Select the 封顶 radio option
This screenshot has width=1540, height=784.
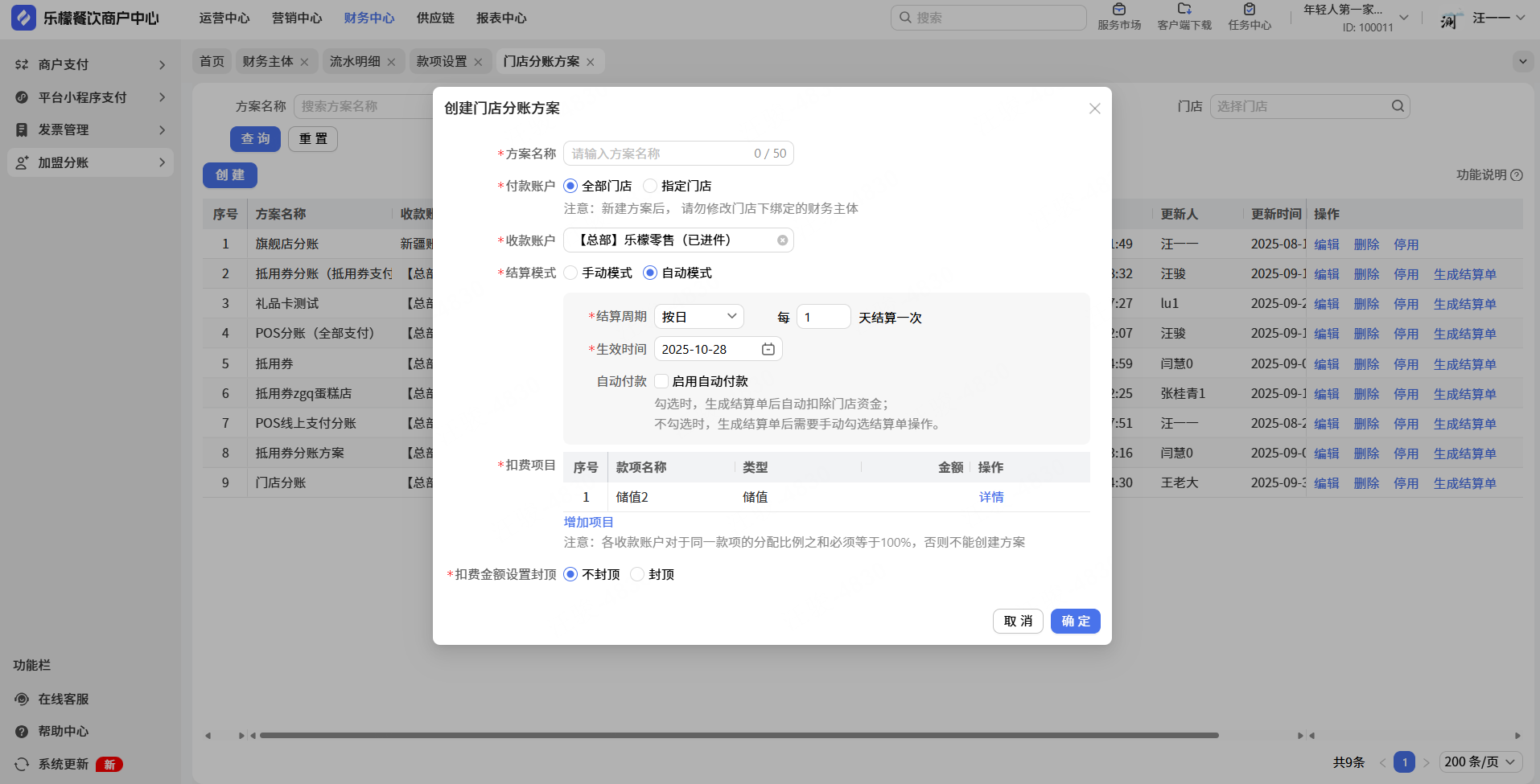click(637, 574)
